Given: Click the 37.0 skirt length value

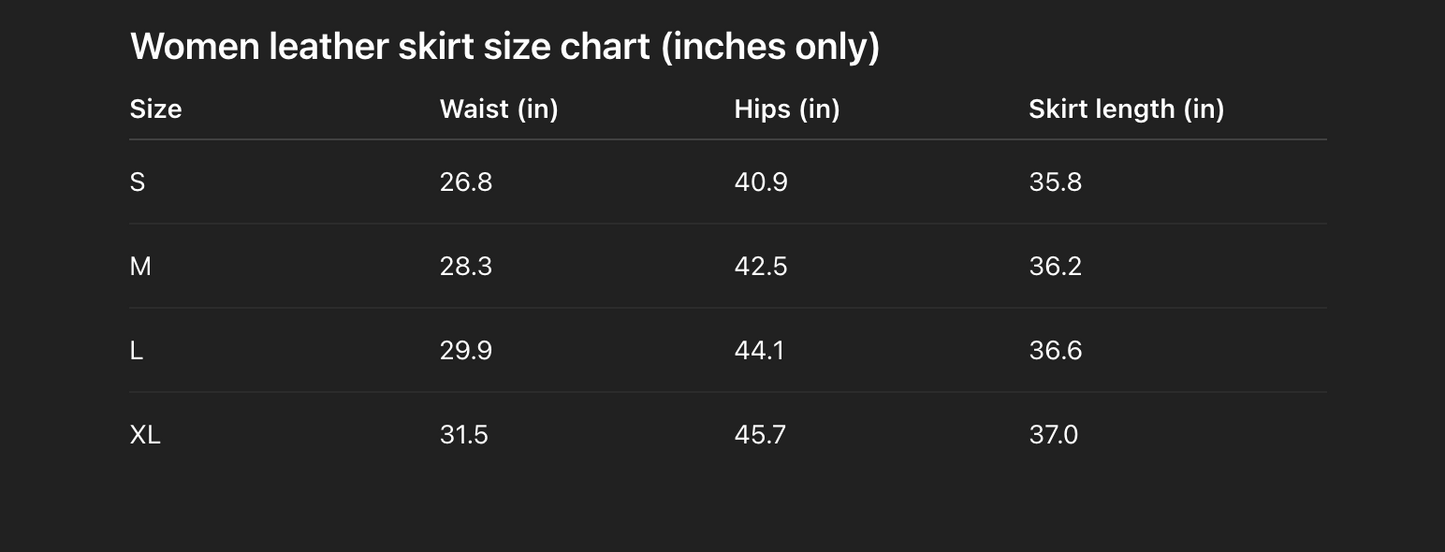Looking at the screenshot, I should (1053, 435).
